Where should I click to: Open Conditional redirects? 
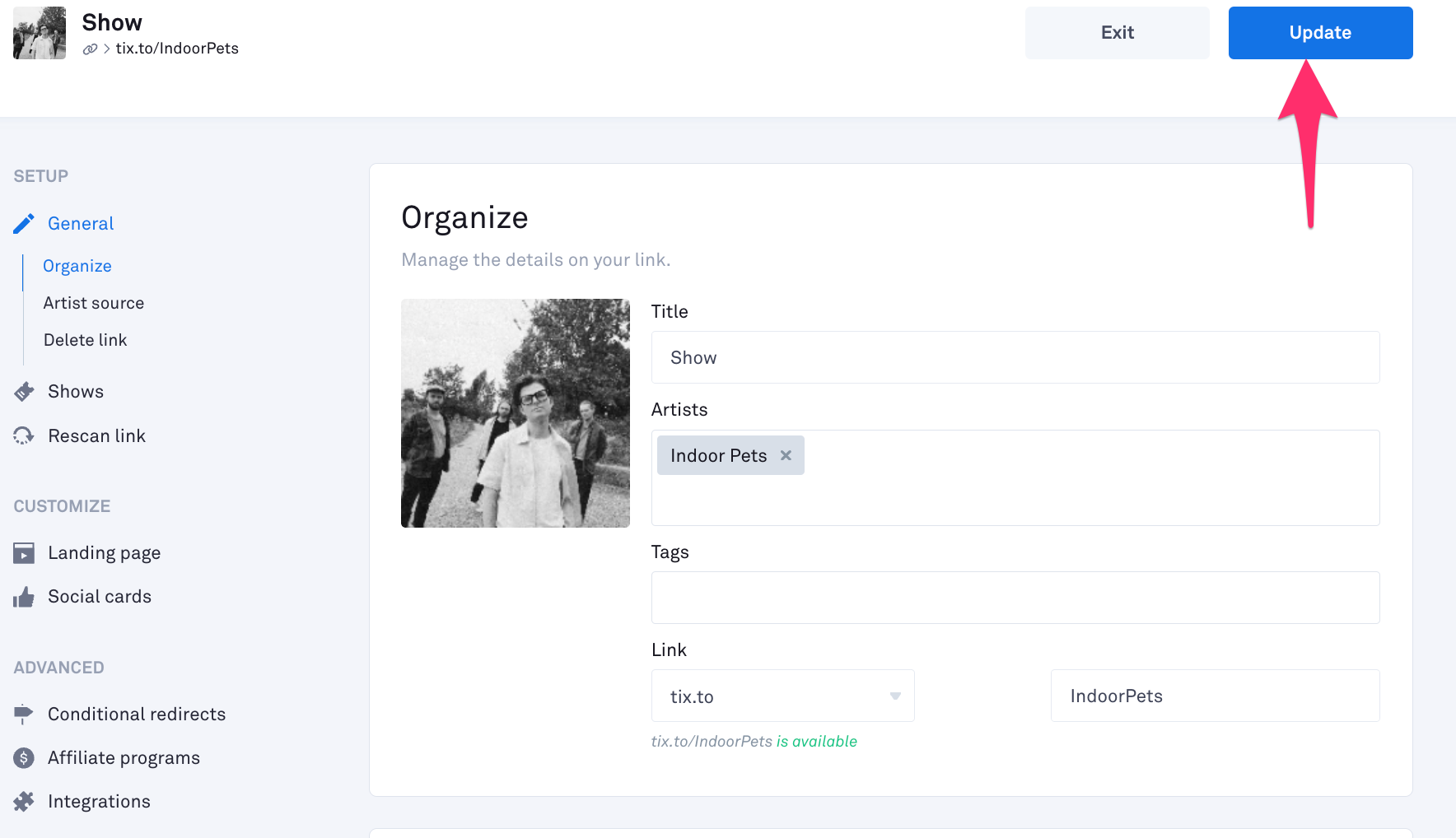(x=137, y=715)
